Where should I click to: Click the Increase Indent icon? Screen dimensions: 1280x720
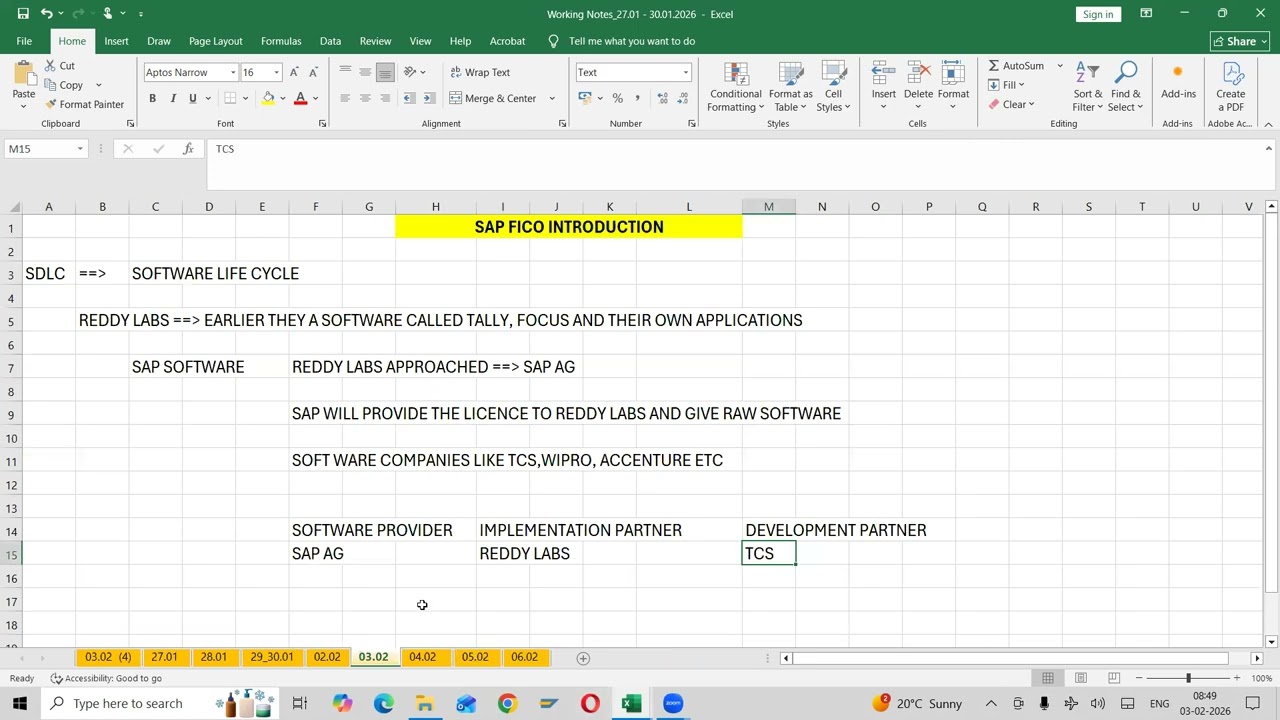pyautogui.click(x=429, y=98)
